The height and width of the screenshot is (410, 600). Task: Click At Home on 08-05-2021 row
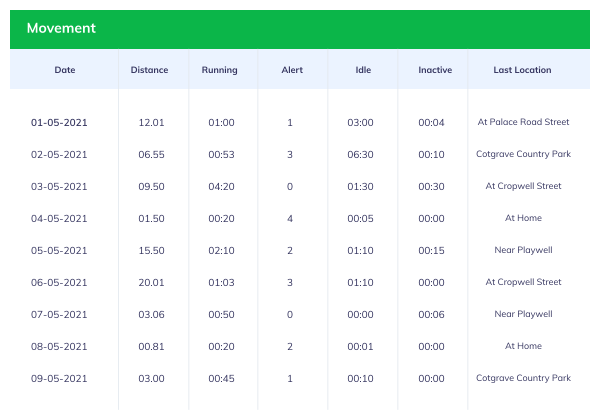(523, 346)
